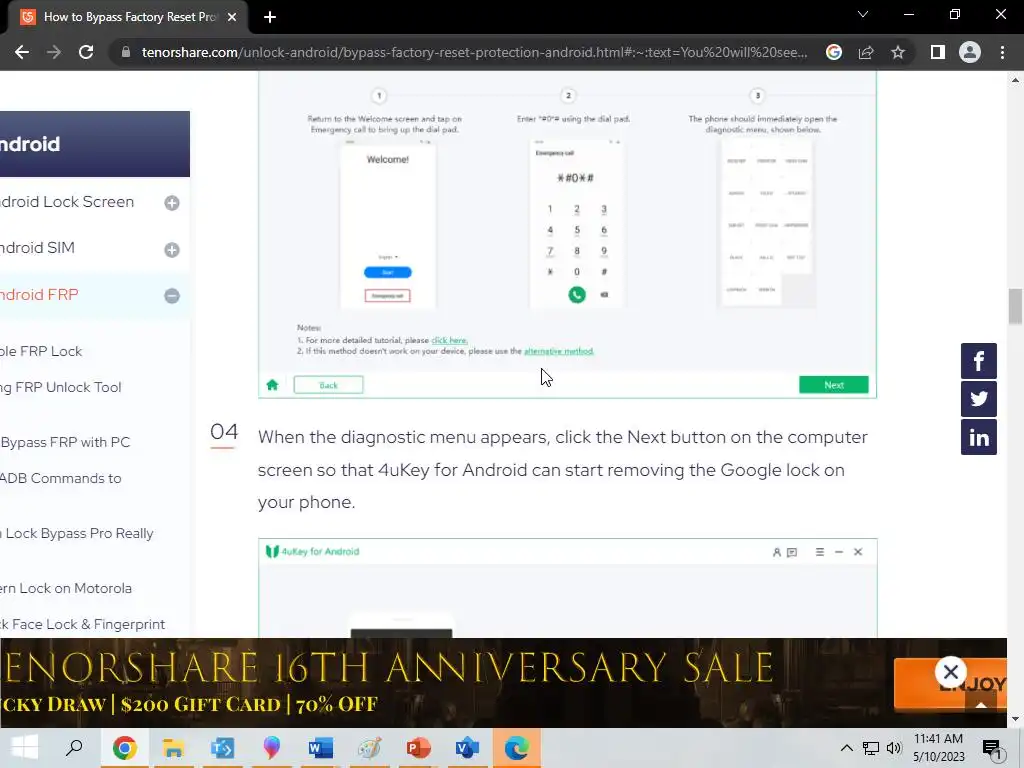1024x768 pixels.
Task: Open Lock Bypass Pro Really link
Action: click(x=77, y=533)
